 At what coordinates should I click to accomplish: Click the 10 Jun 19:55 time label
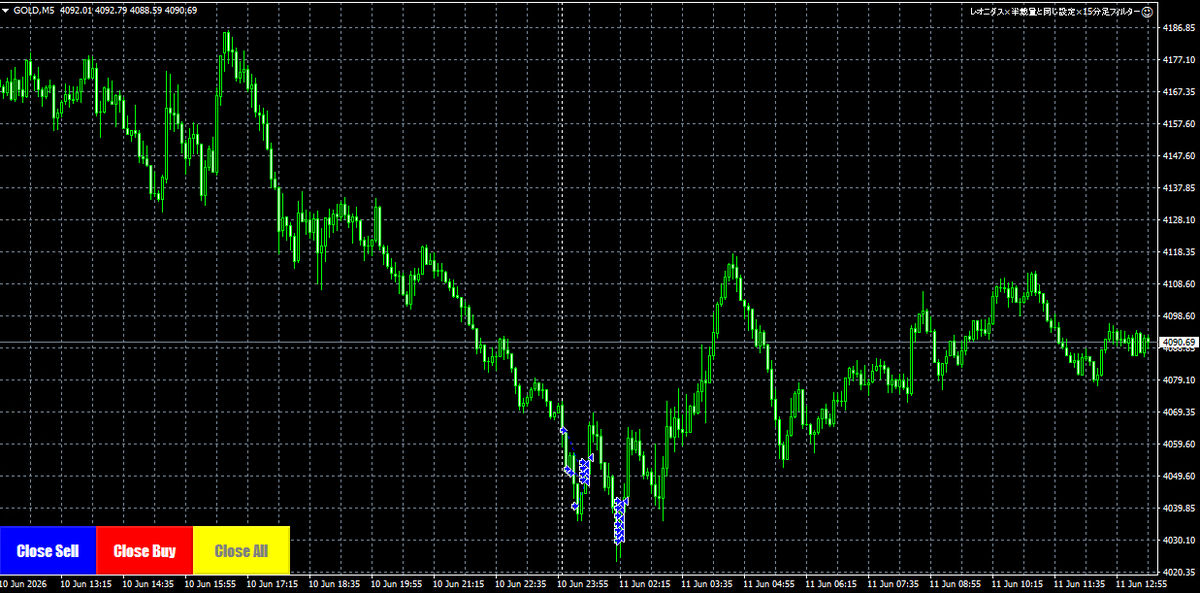pos(396,584)
